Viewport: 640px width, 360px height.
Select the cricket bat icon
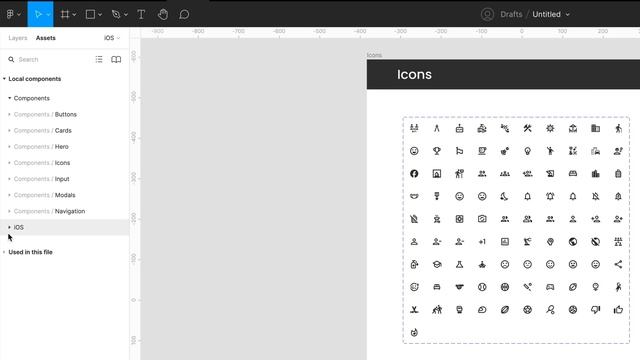527,287
